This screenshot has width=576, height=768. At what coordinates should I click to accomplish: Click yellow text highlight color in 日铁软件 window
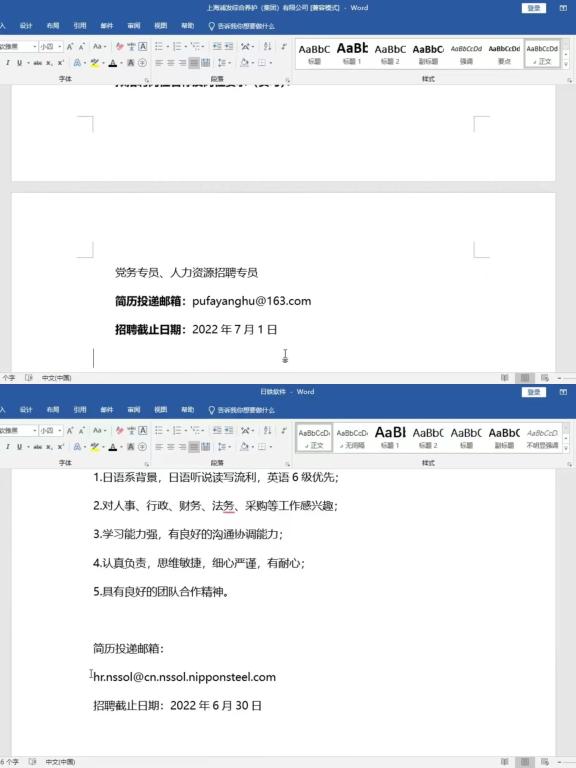95,447
